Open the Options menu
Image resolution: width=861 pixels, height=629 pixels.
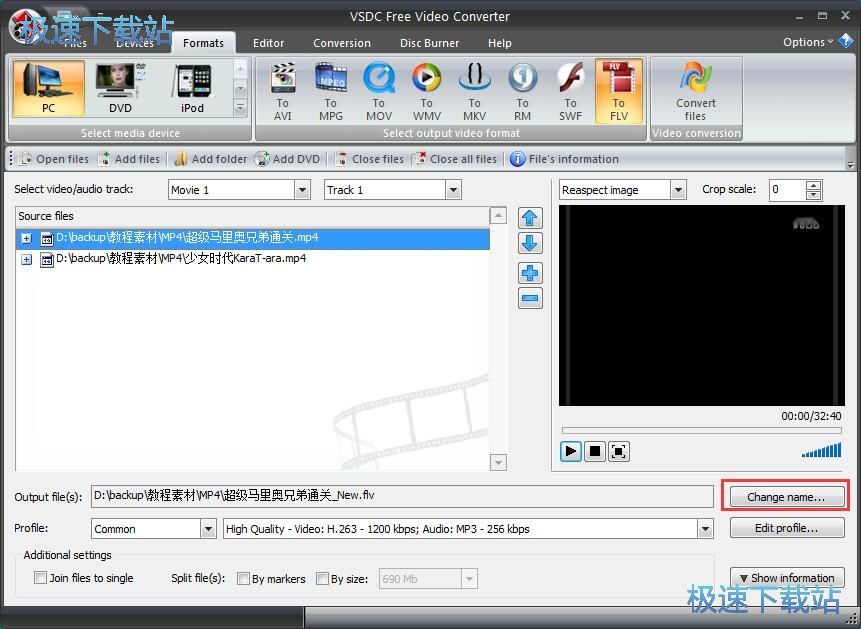pyautogui.click(x=807, y=42)
